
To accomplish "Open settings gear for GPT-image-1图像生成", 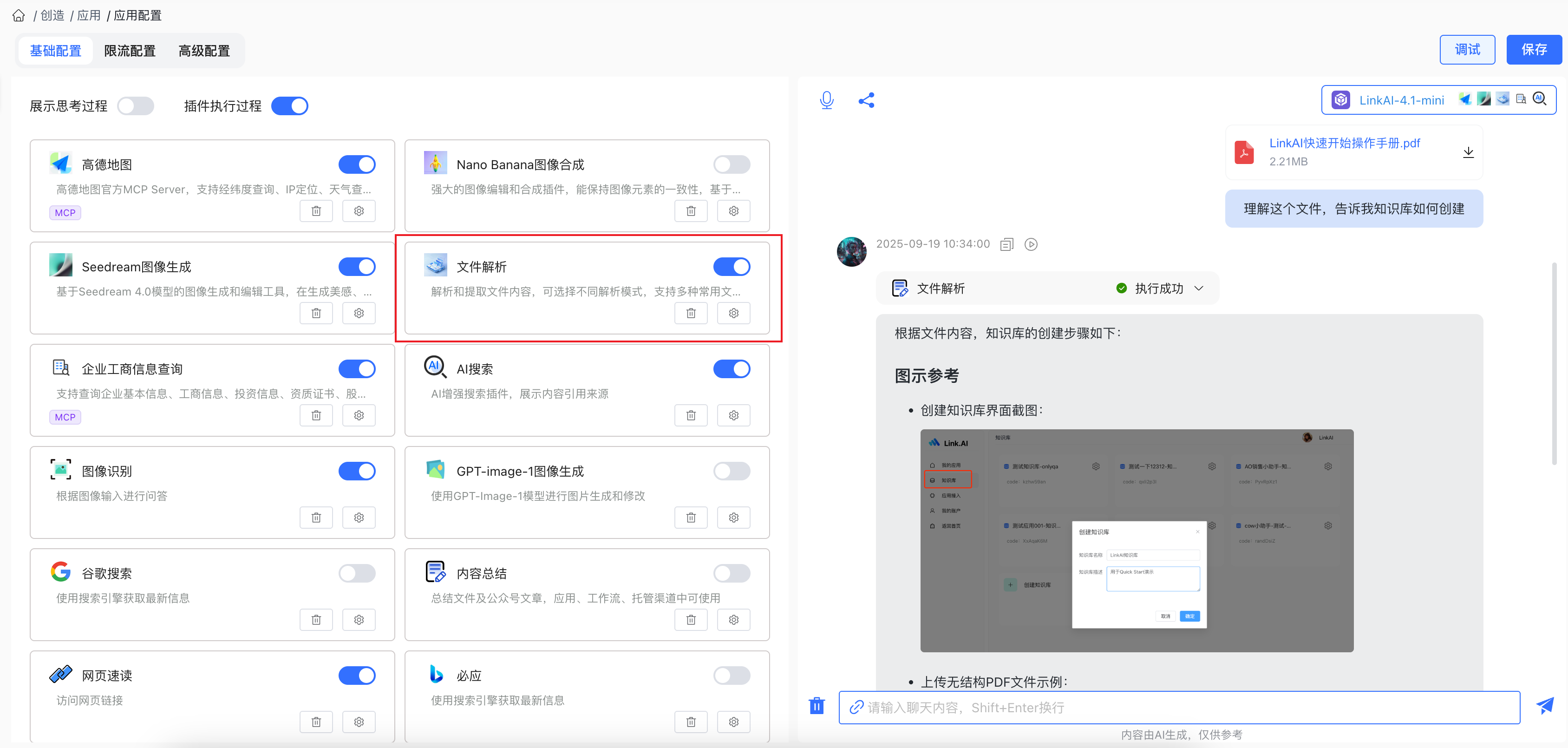I will point(733,518).
